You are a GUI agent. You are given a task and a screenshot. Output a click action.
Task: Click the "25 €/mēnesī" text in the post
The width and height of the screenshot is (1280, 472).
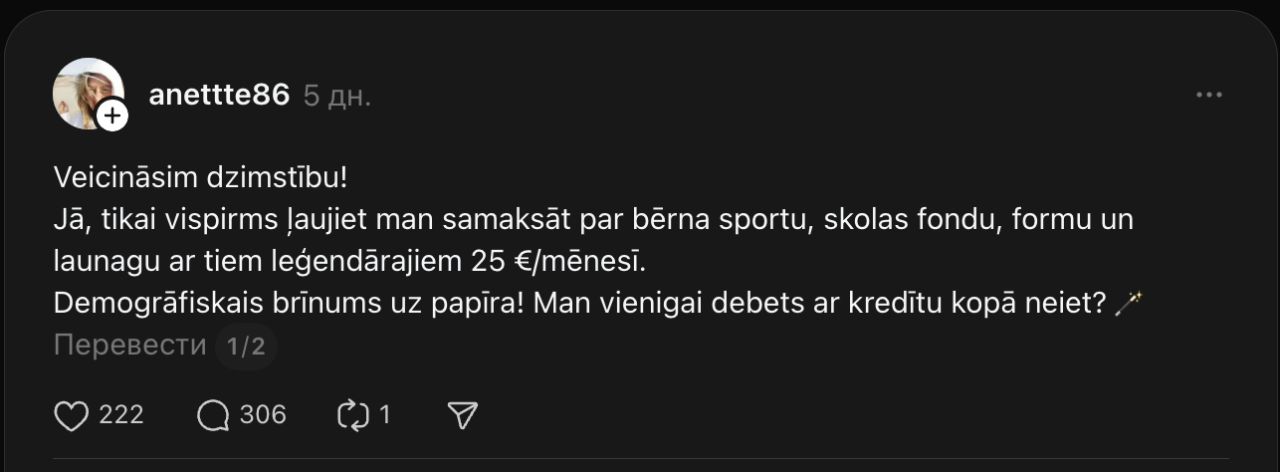coord(557,262)
